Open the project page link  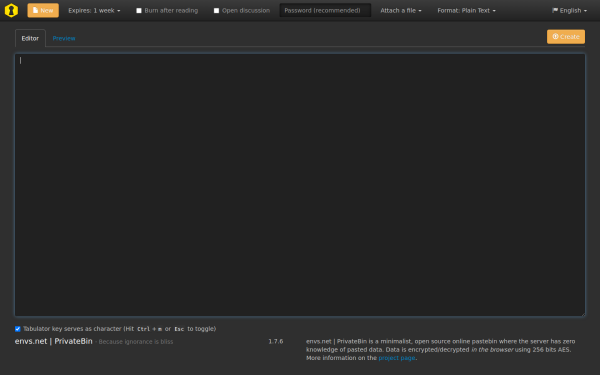(x=397, y=358)
